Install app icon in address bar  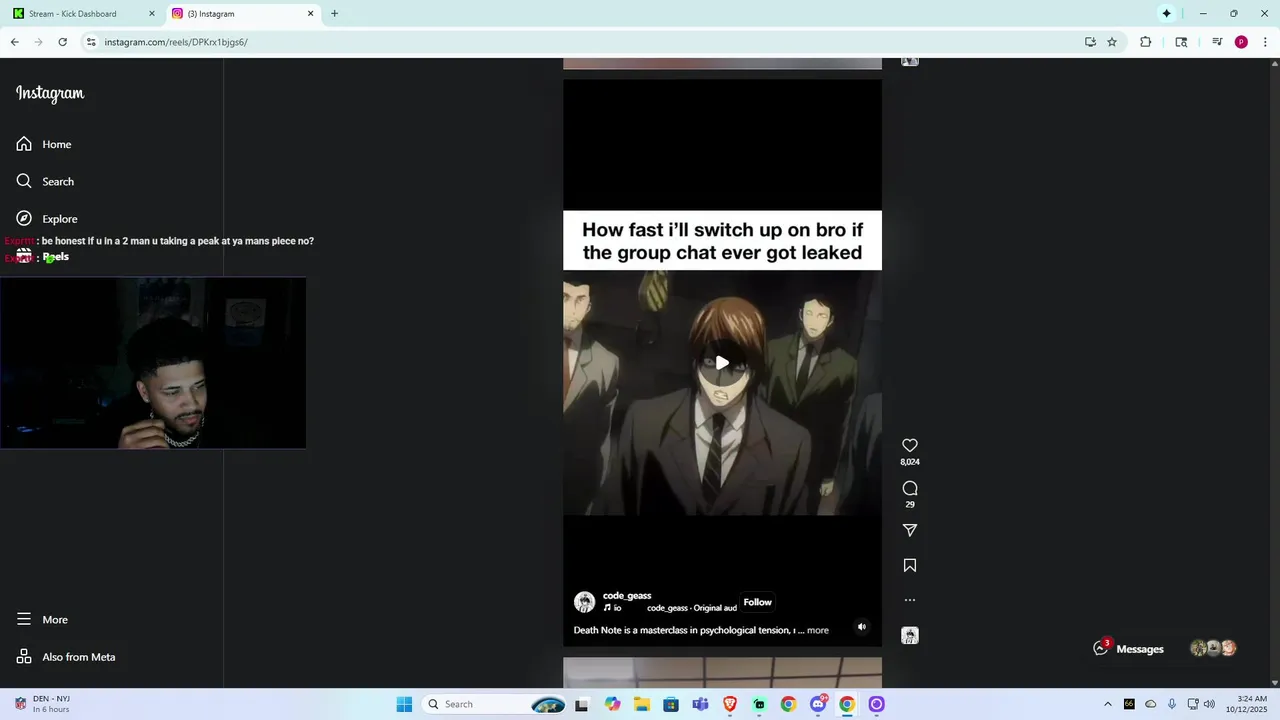(1090, 42)
